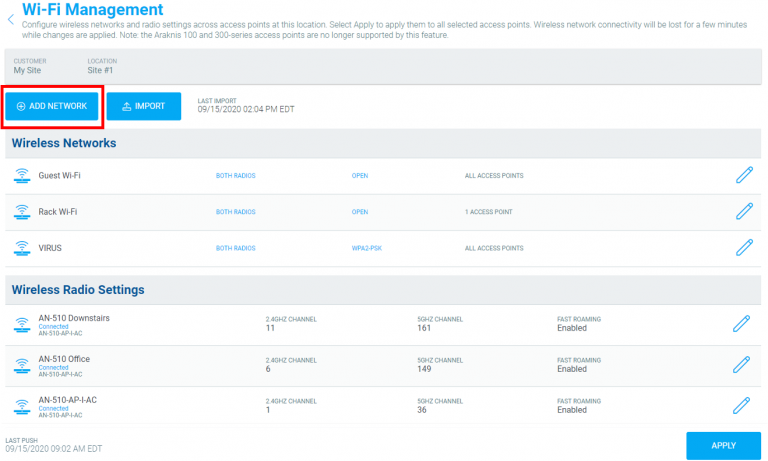Edit AN-510 Downstairs radio settings pencil
This screenshot has height=461, width=768.
(741, 324)
